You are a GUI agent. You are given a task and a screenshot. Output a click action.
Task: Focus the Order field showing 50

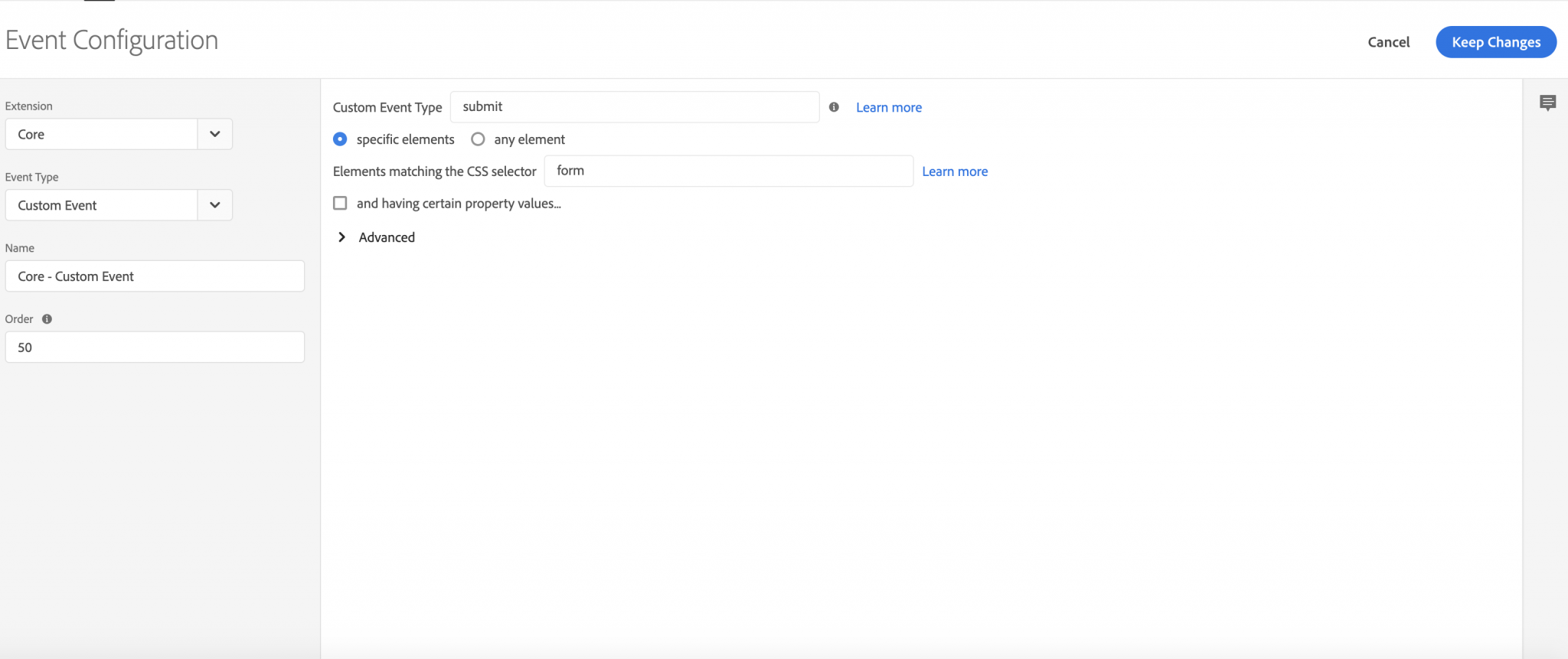[155, 347]
